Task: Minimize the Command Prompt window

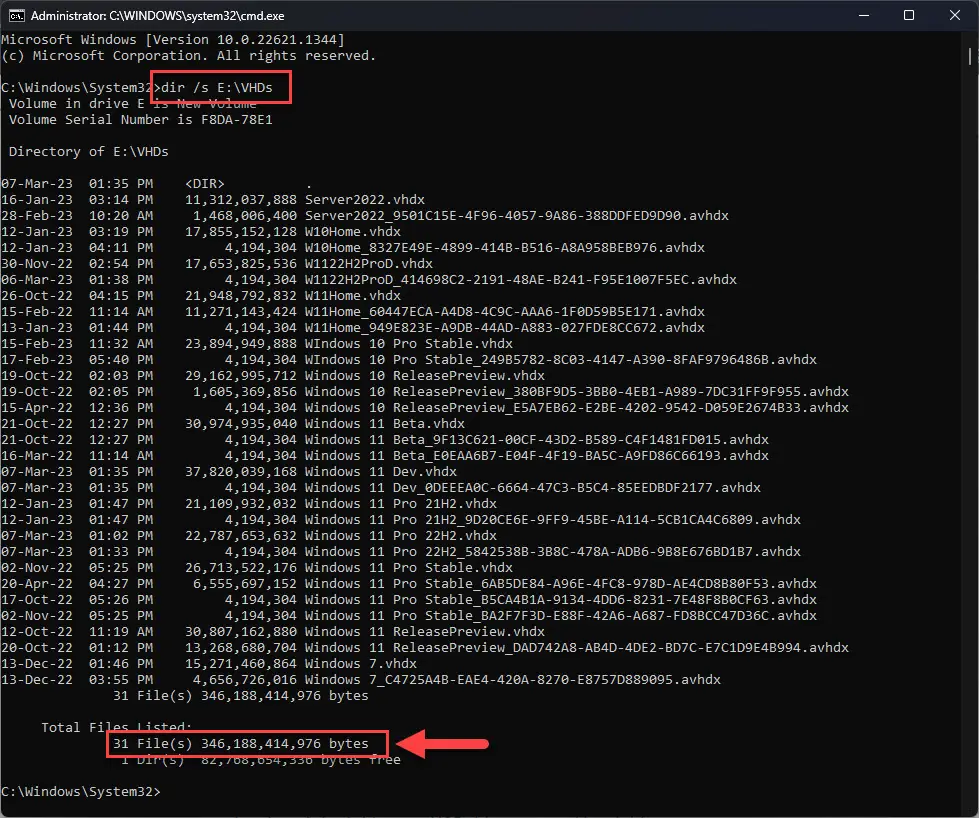Action: pyautogui.click(x=864, y=16)
